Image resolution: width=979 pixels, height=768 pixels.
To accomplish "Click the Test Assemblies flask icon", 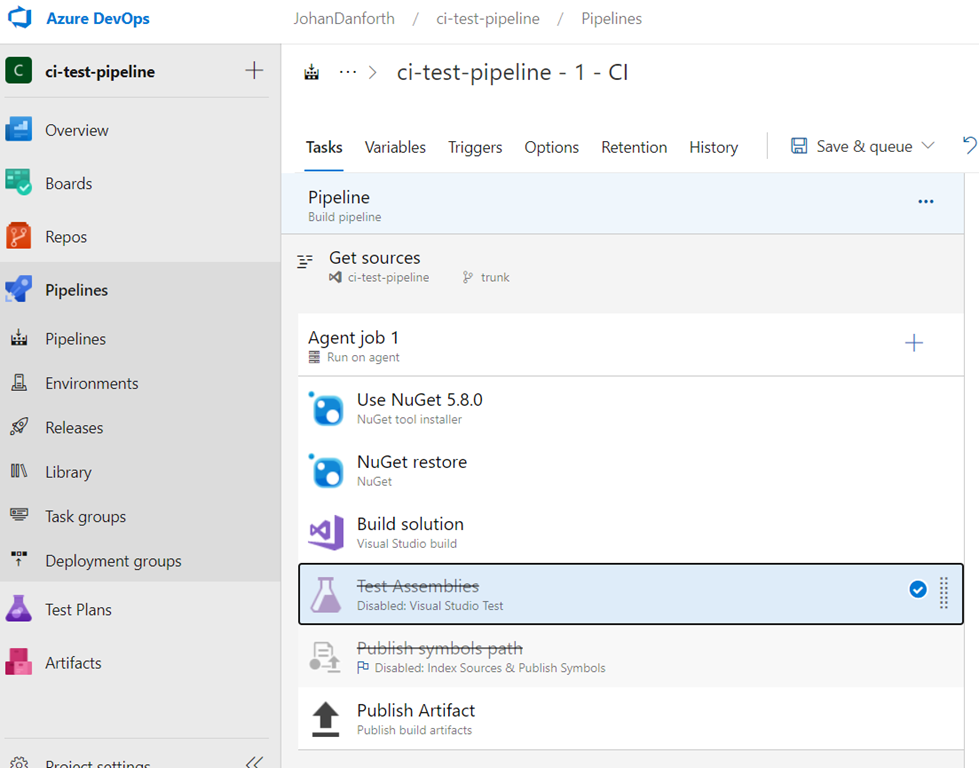I will [x=327, y=594].
